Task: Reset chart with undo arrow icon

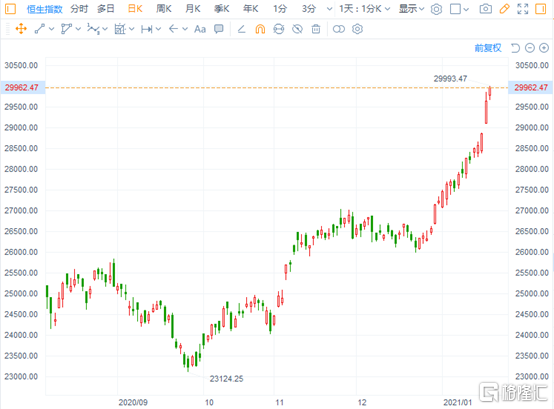Action: (x=515, y=48)
